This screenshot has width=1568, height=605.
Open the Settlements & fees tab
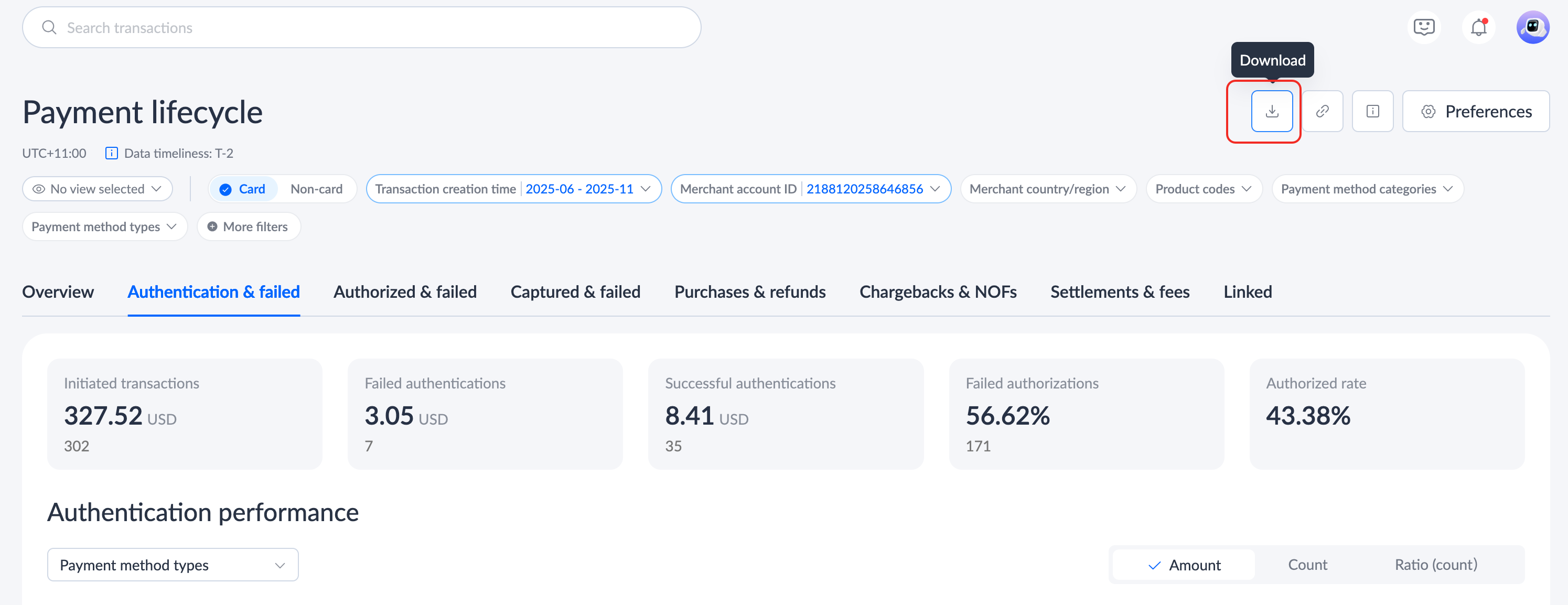tap(1120, 292)
